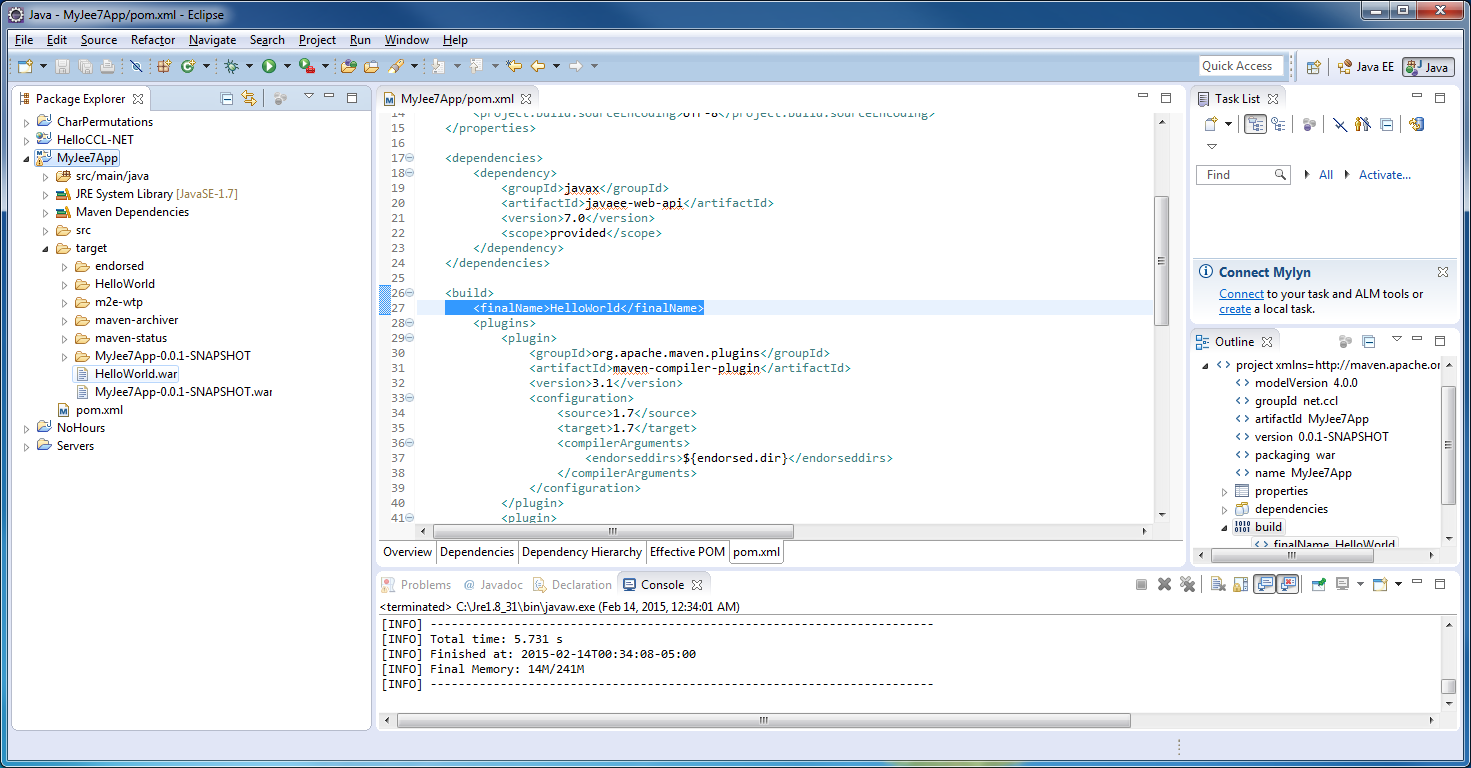Image resolution: width=1471 pixels, height=768 pixels.
Task: Click the Connect link in Mylyn panel
Action: pyautogui.click(x=1241, y=294)
